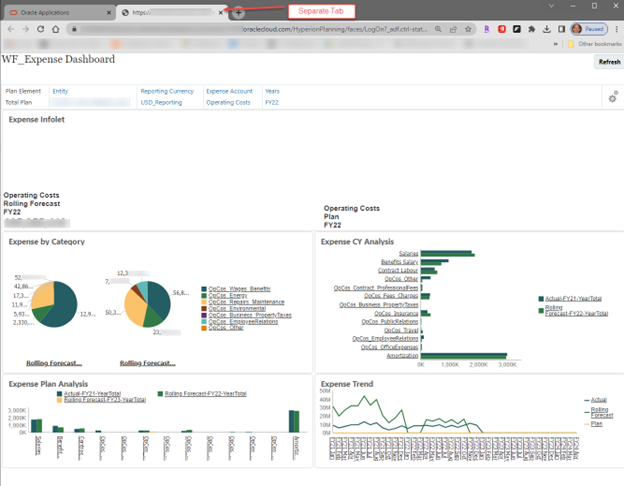Click the Refresh button on the dashboard

click(x=609, y=62)
